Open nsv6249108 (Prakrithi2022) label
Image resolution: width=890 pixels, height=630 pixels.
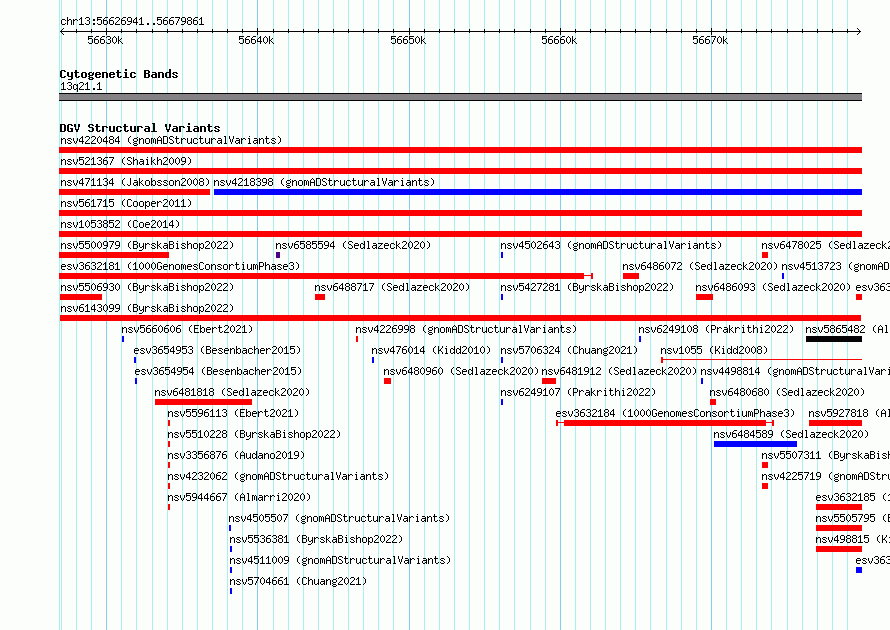(716, 329)
